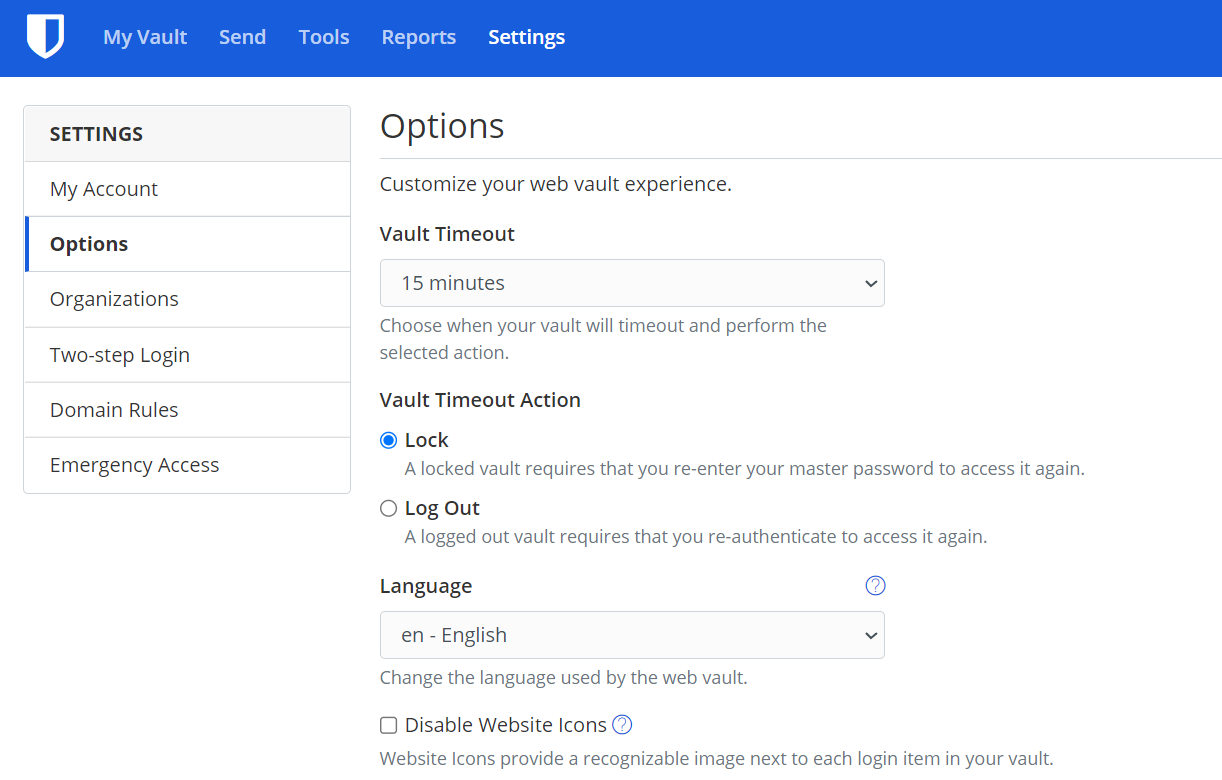This screenshot has width=1222, height=780.
Task: Click help icon beside Disable Website Icons
Action: point(622,725)
